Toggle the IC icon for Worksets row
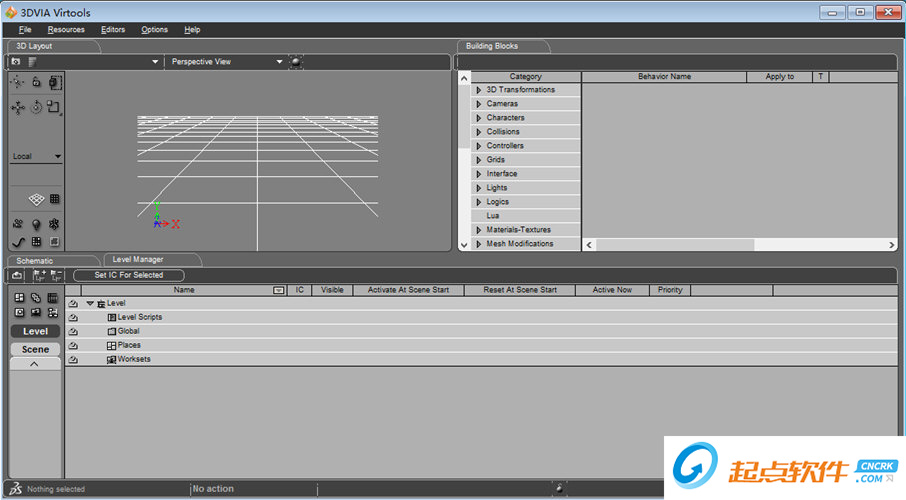This screenshot has width=906, height=500. [x=73, y=360]
